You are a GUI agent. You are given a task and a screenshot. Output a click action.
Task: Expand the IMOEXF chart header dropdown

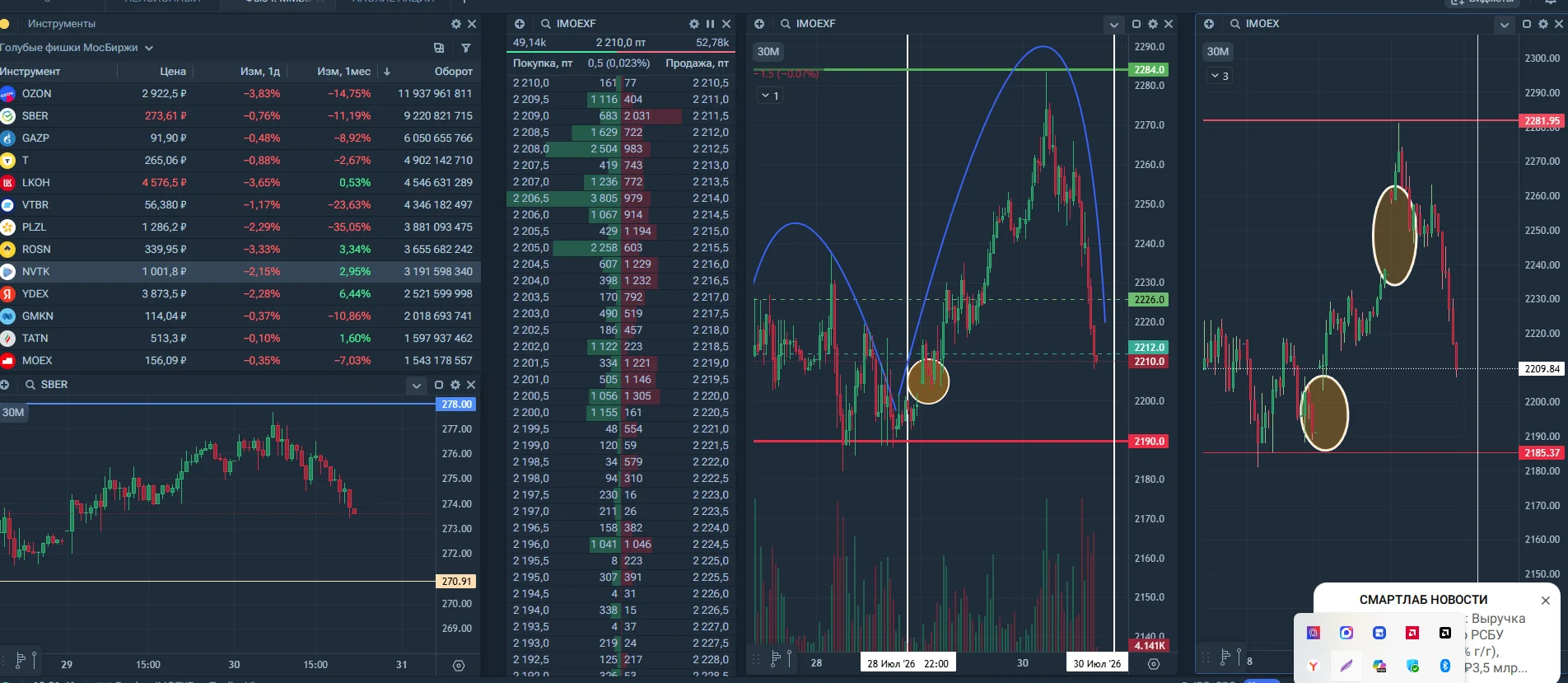[1113, 25]
